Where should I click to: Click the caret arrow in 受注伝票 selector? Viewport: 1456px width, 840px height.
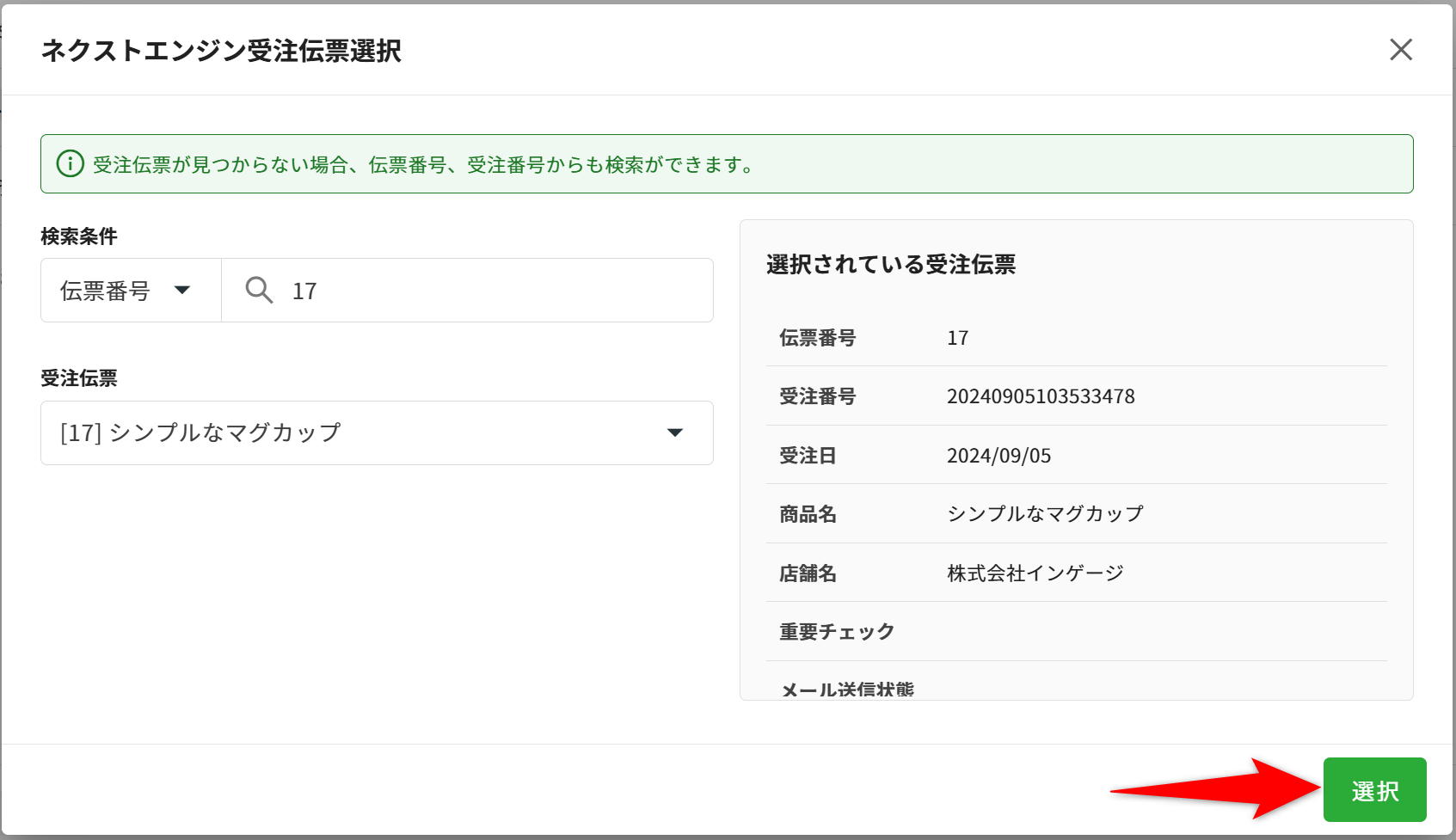pos(675,432)
